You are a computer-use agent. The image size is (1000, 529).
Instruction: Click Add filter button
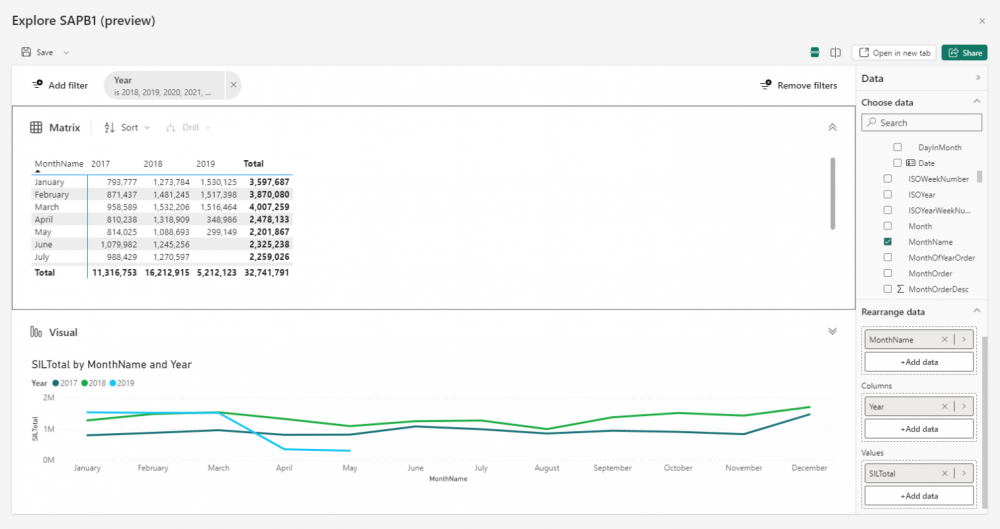60,85
